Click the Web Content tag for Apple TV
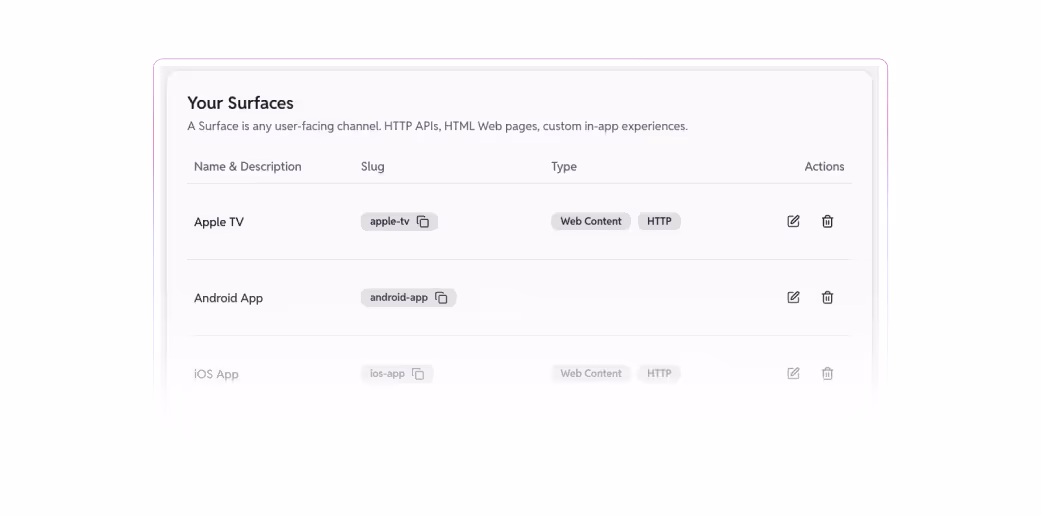This screenshot has height=516, width=1041. tap(591, 221)
